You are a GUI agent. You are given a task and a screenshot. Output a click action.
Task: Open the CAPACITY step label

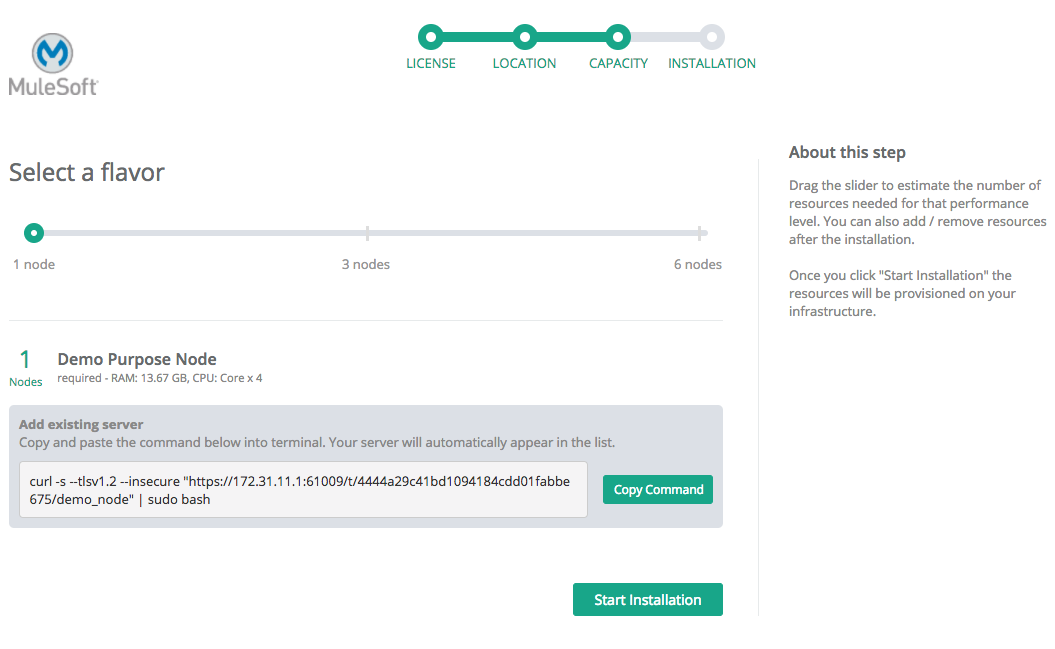pyautogui.click(x=618, y=63)
